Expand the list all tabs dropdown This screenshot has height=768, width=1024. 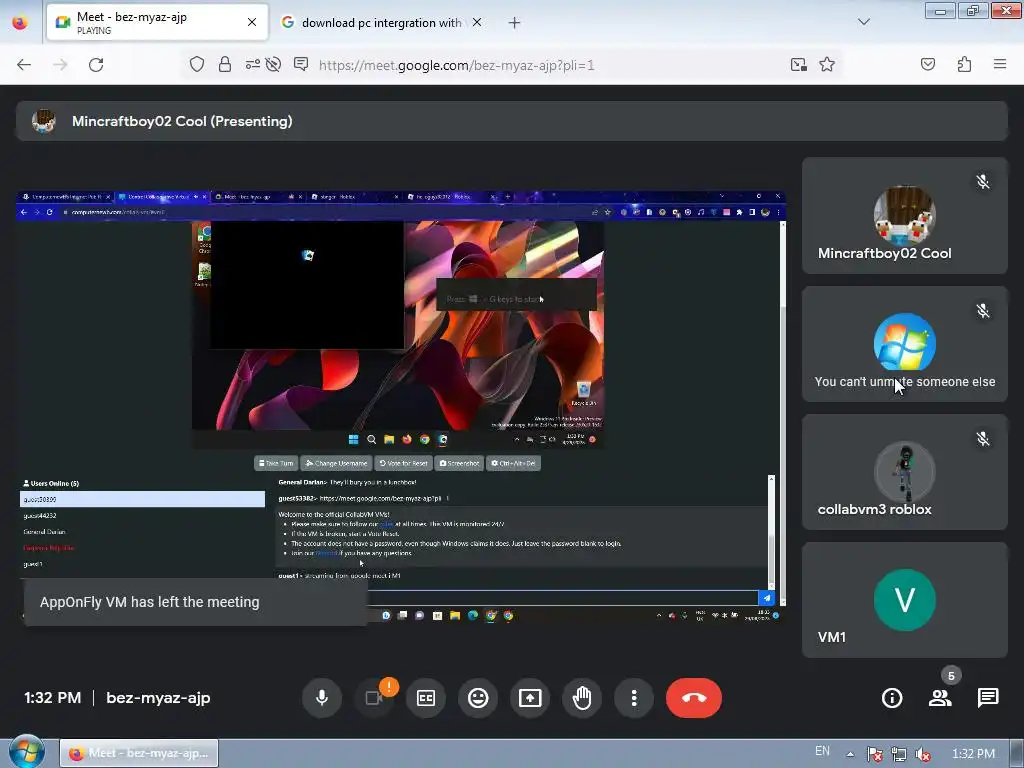[x=863, y=22]
